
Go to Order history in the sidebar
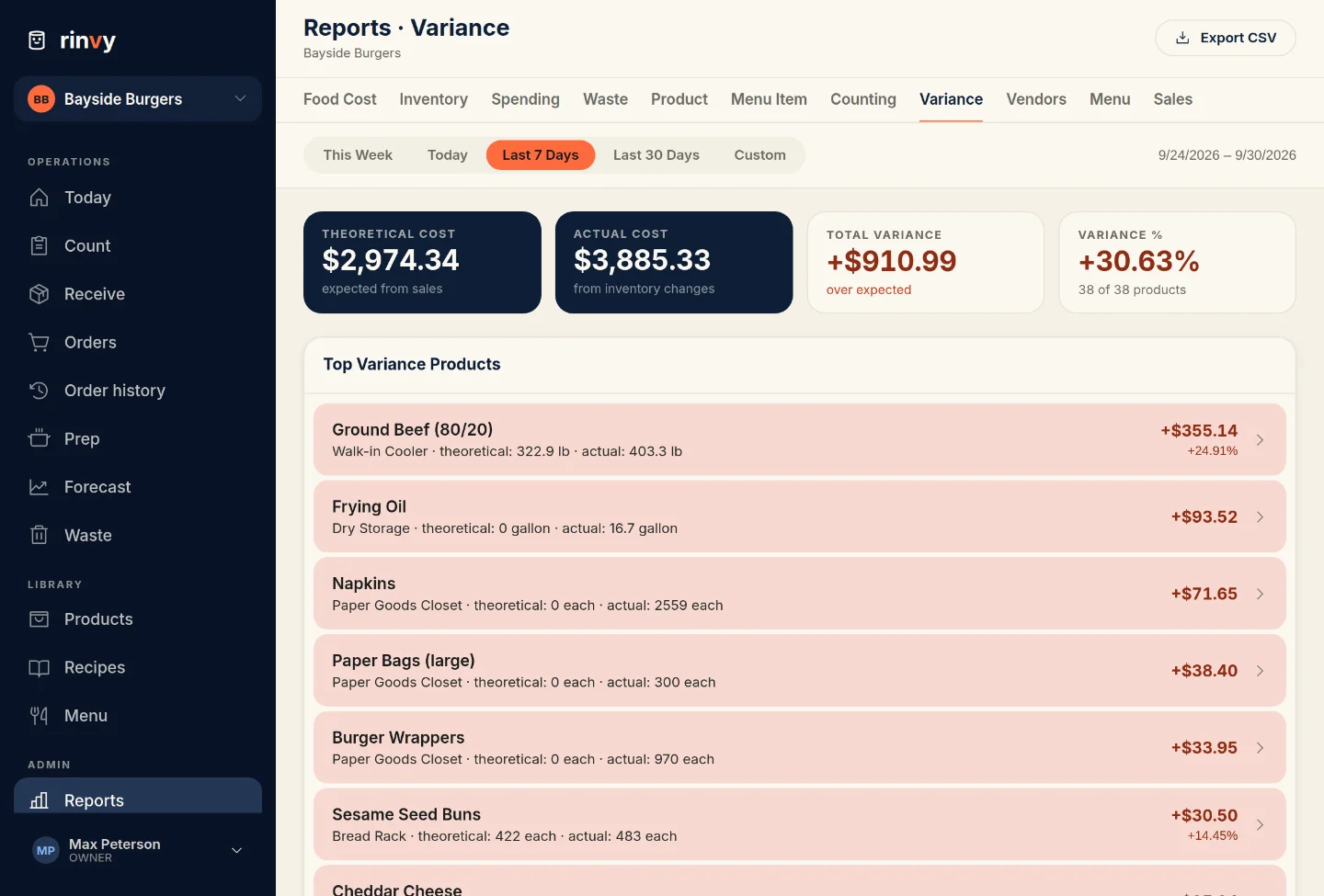tap(138, 391)
